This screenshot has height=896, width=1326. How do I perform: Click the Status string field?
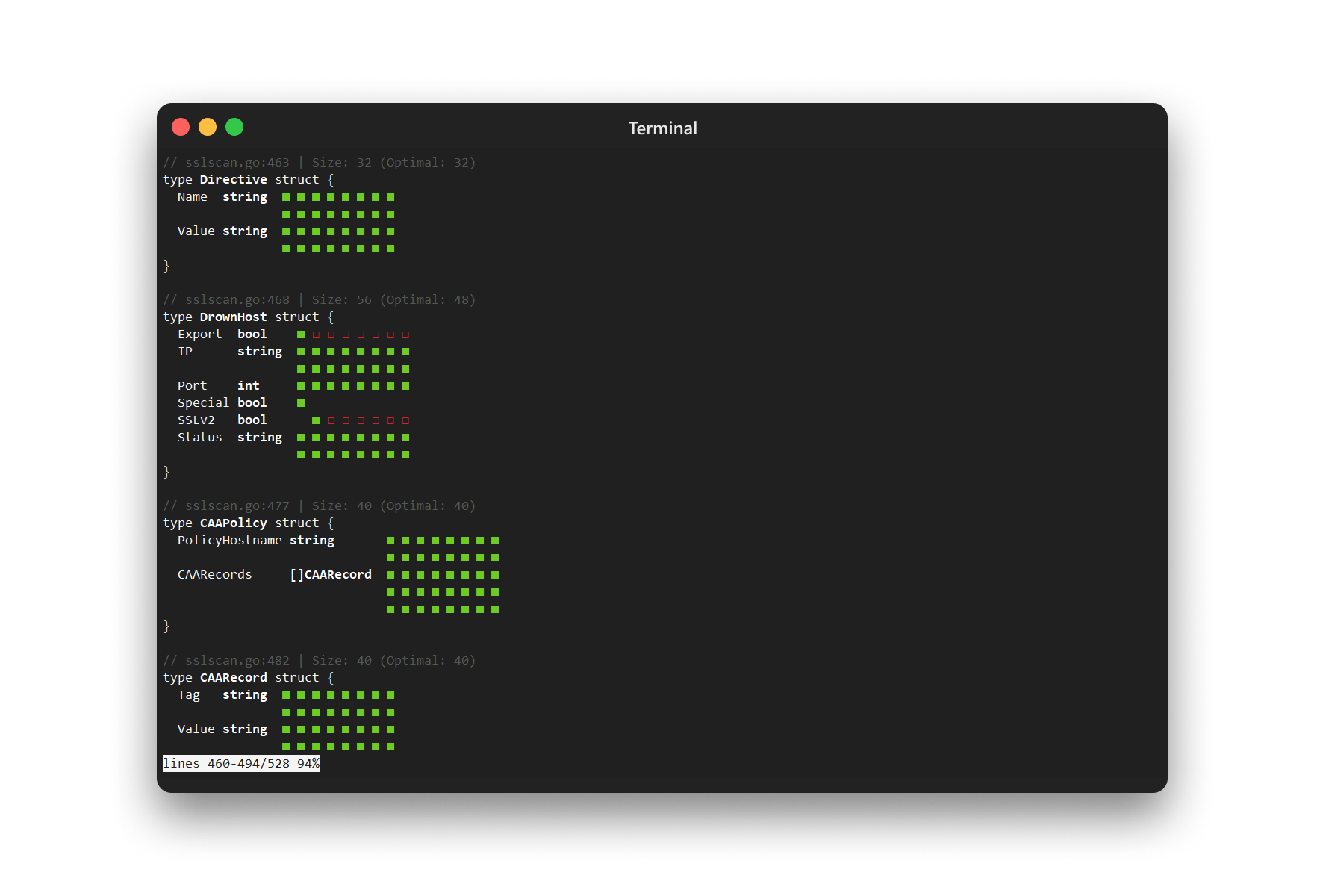point(229,437)
